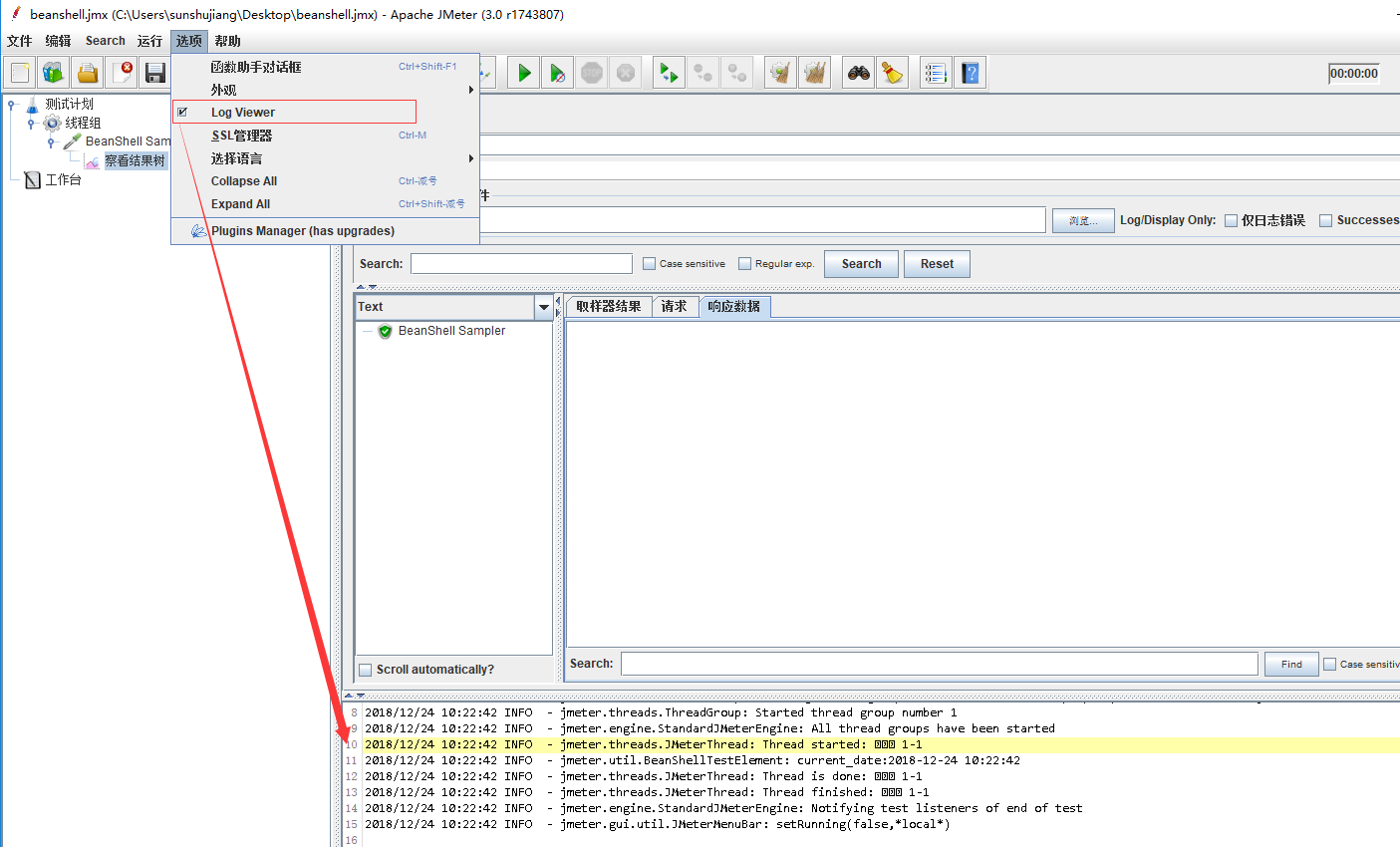Start the test with green play icon
The height and width of the screenshot is (847, 1400).
coord(524,73)
